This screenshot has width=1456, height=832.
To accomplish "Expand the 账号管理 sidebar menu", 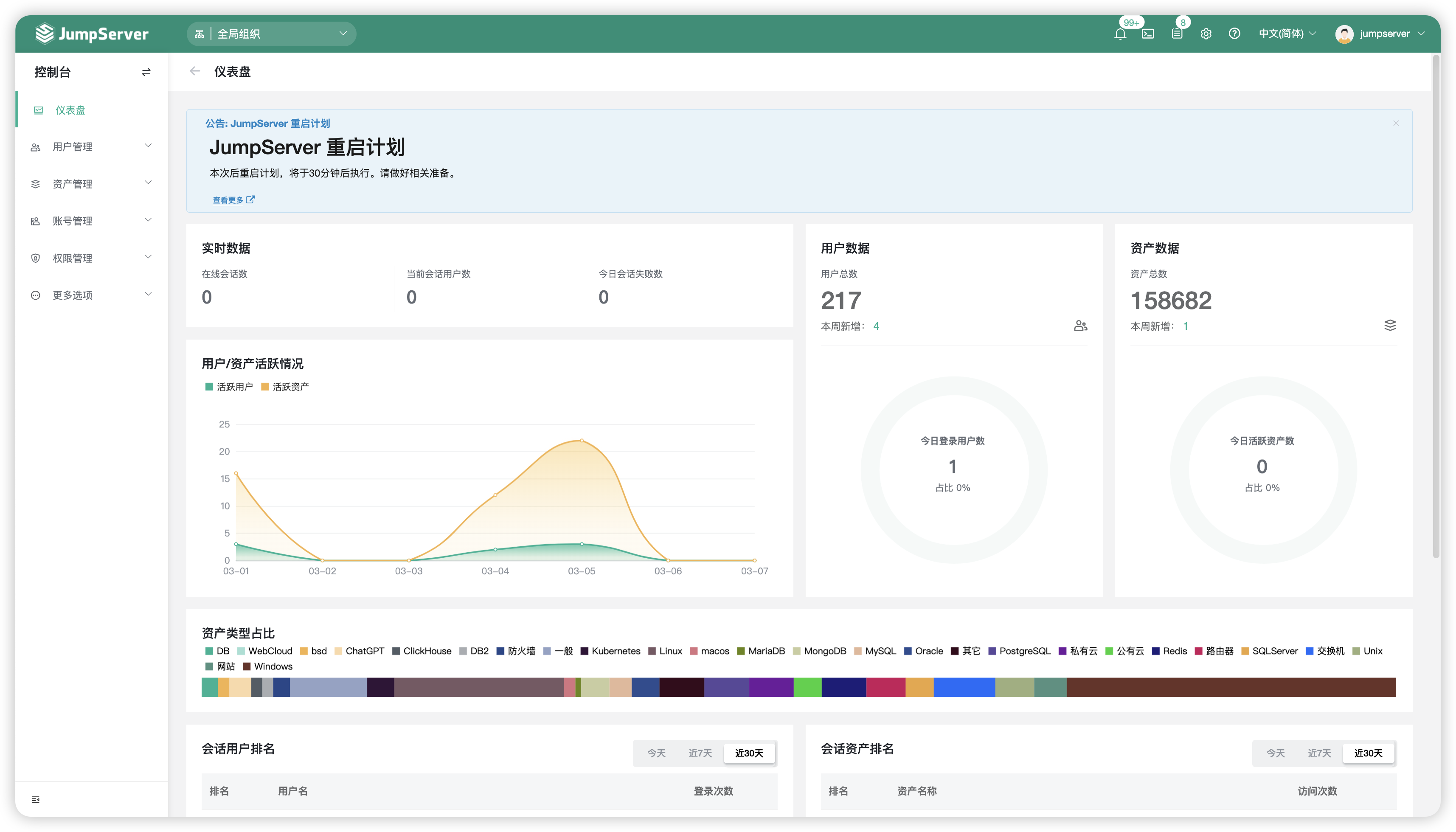I will (91, 221).
